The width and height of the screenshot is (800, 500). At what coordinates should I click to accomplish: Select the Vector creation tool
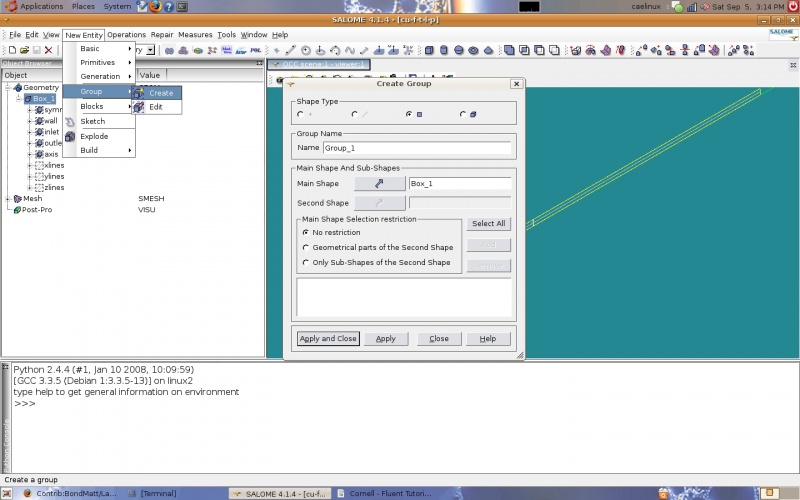364,51
